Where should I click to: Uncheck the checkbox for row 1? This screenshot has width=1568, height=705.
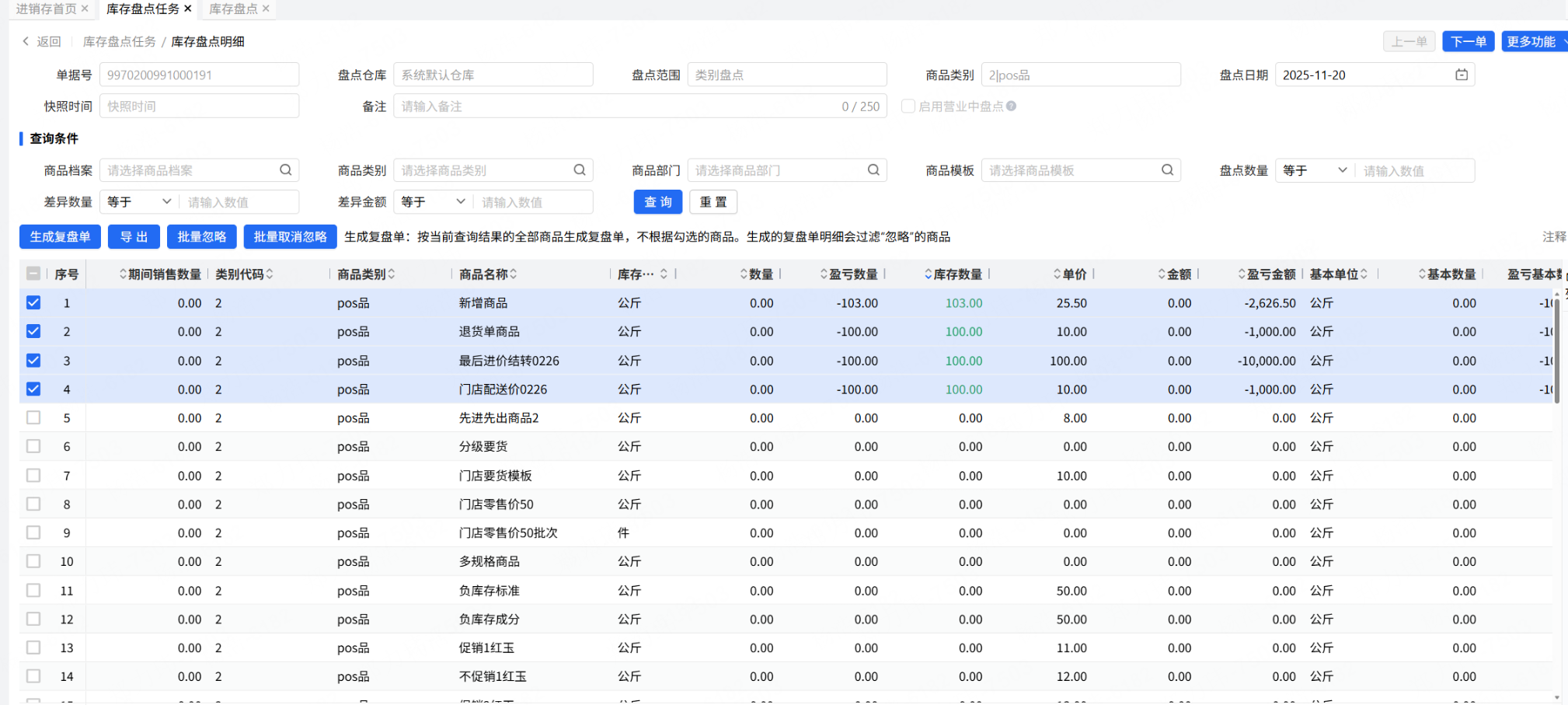click(x=33, y=302)
